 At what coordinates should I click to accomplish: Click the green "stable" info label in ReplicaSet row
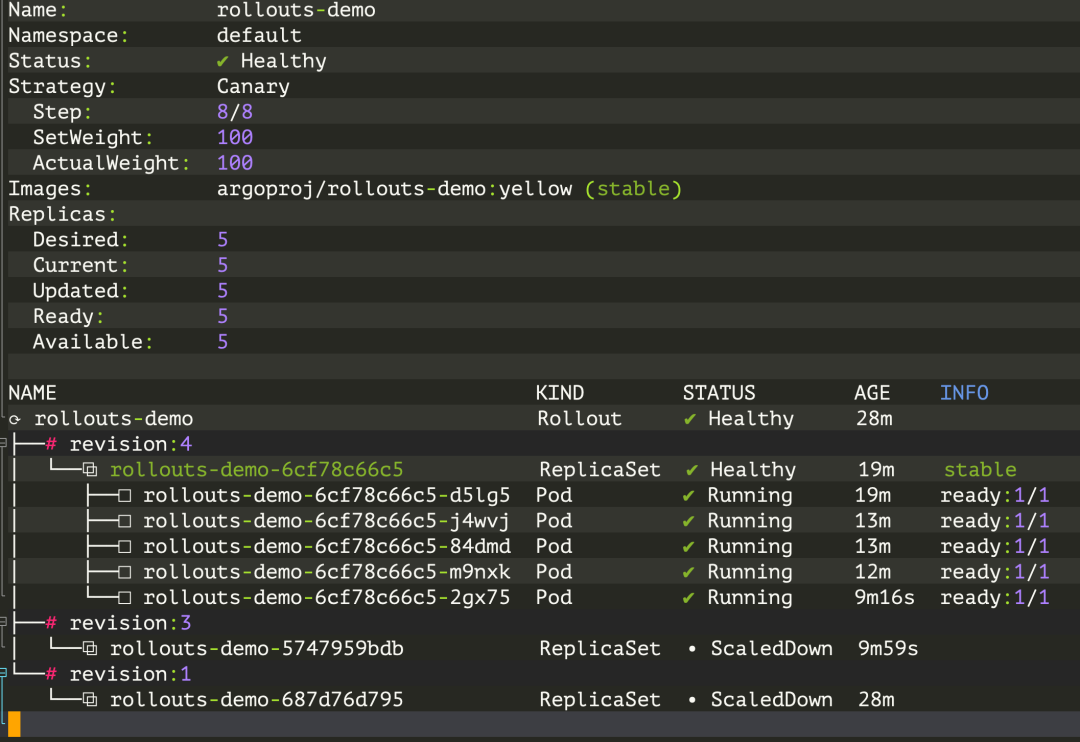click(x=980, y=470)
